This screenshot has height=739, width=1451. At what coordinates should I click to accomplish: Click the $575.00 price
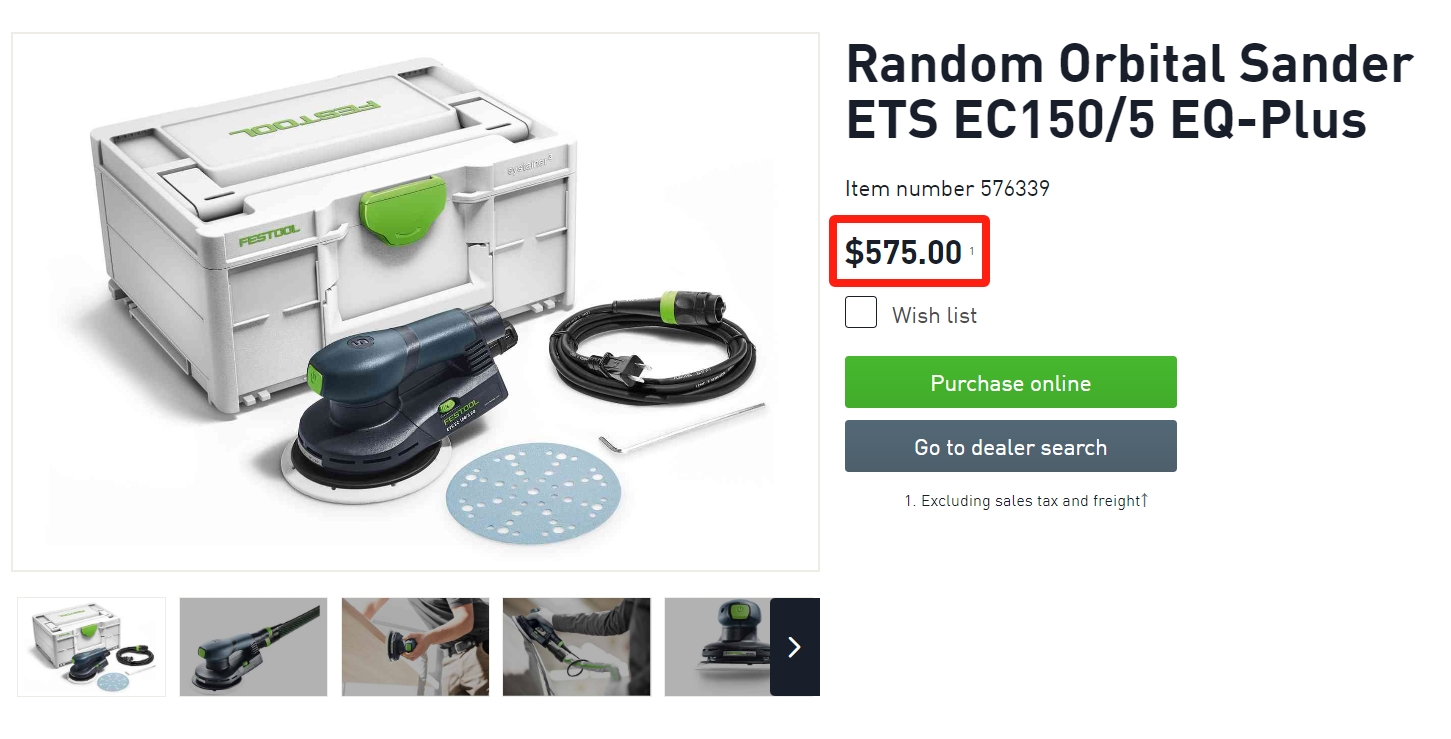pyautogui.click(x=904, y=252)
